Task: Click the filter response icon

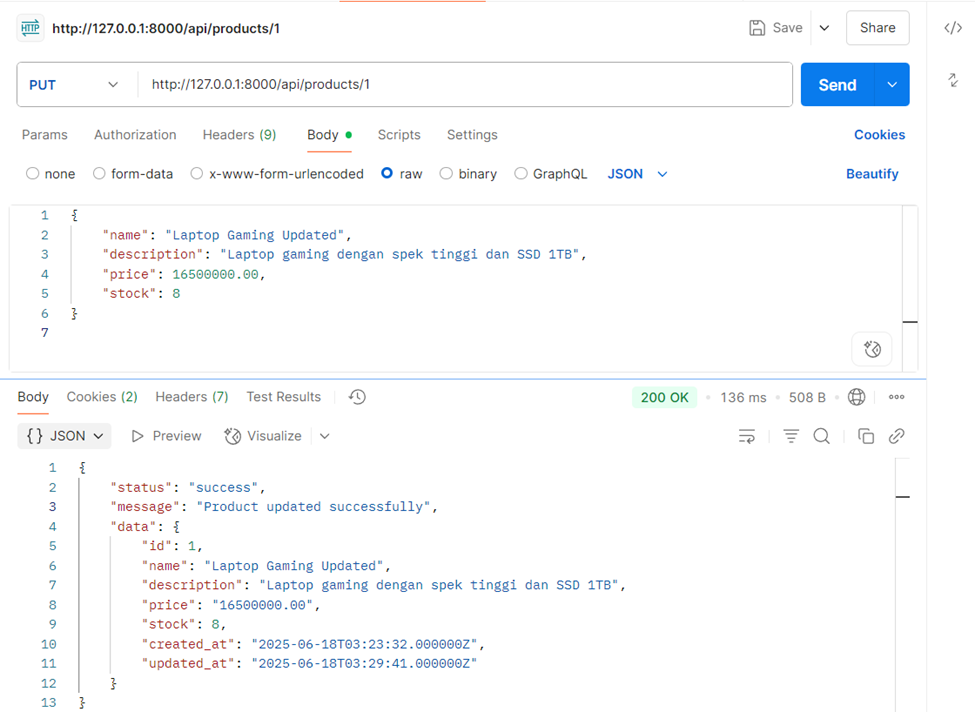Action: click(791, 436)
